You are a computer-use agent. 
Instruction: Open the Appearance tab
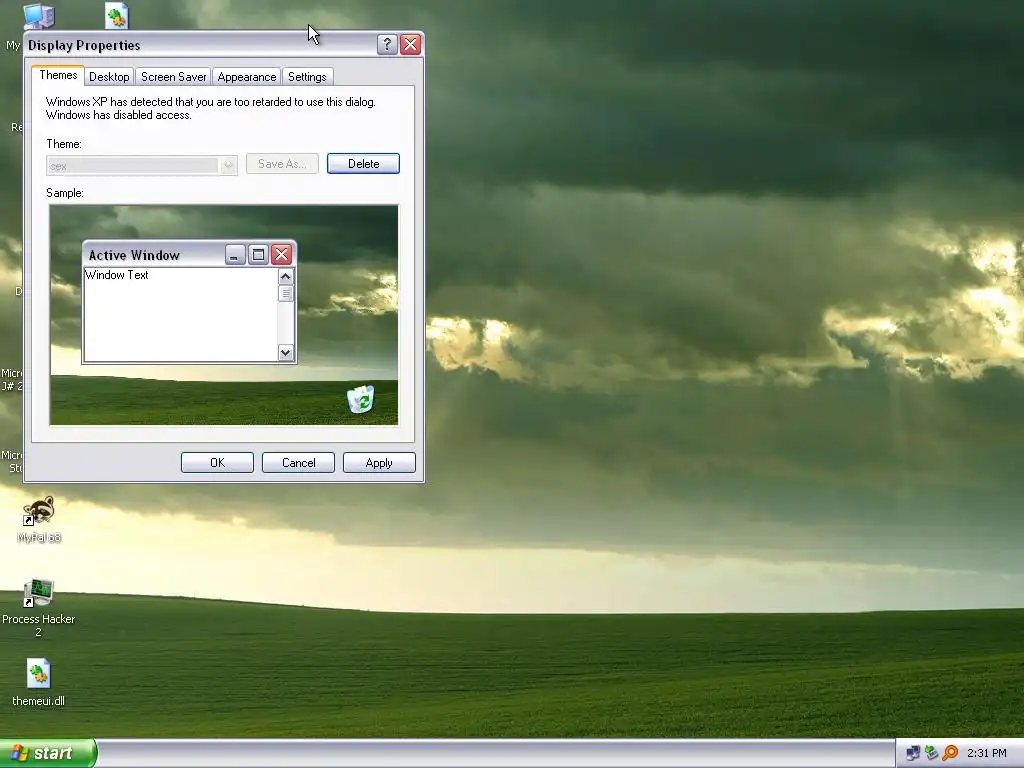[x=246, y=77]
